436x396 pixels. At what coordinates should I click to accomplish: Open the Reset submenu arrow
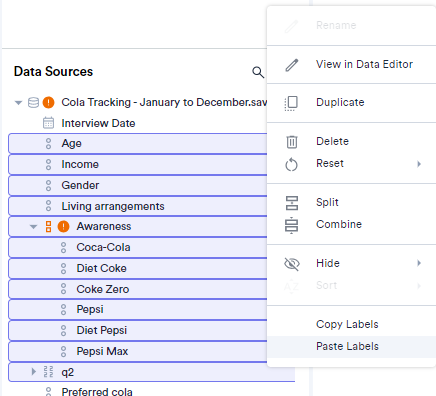(x=419, y=164)
